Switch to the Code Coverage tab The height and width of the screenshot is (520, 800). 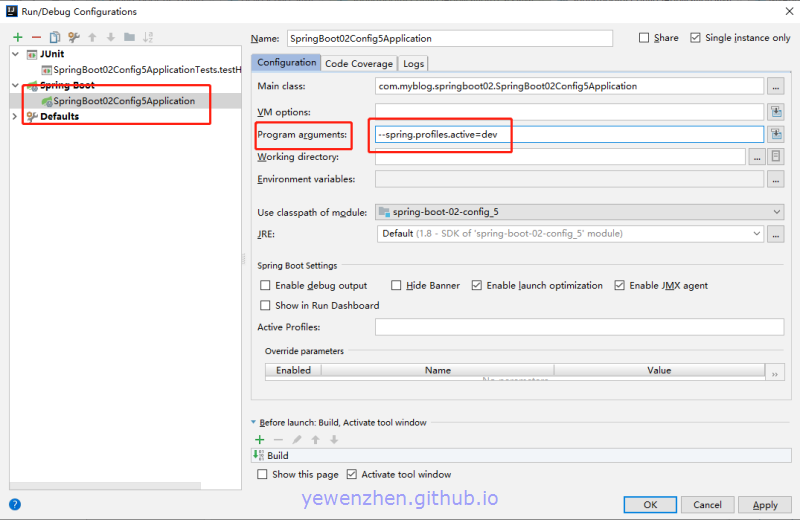[x=358, y=63]
